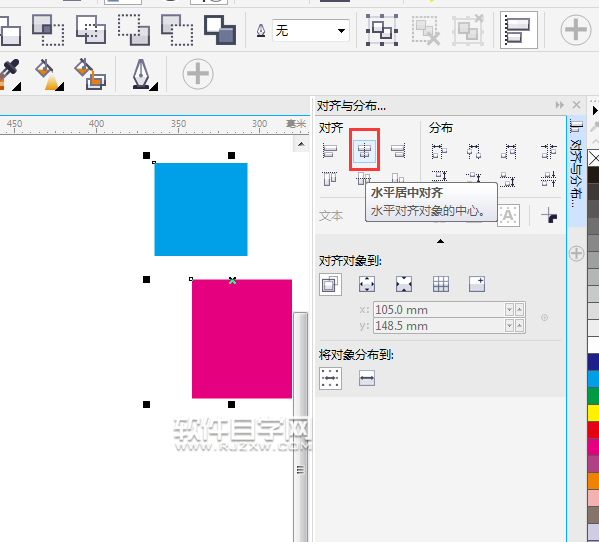Image resolution: width=599 pixels, height=542 pixels.
Task: Select the Interactive Fill bucket tool
Action: 49,74
